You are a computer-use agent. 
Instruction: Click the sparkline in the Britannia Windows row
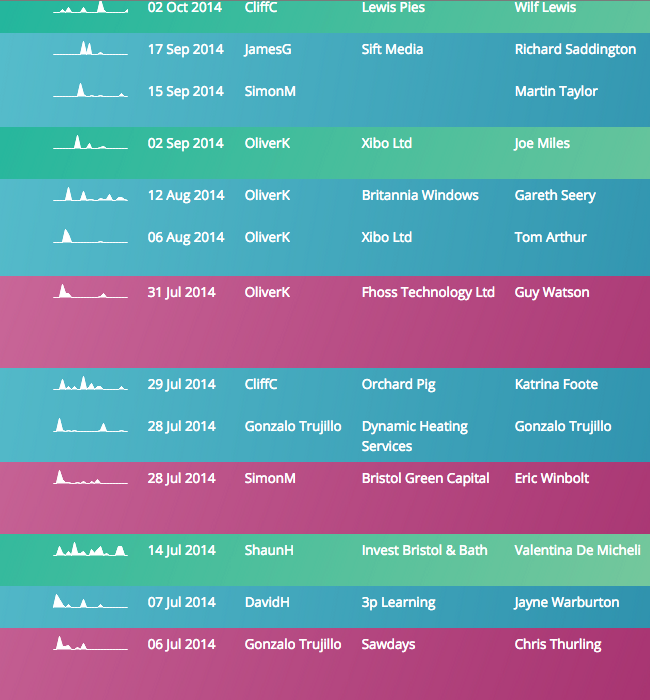pos(90,195)
